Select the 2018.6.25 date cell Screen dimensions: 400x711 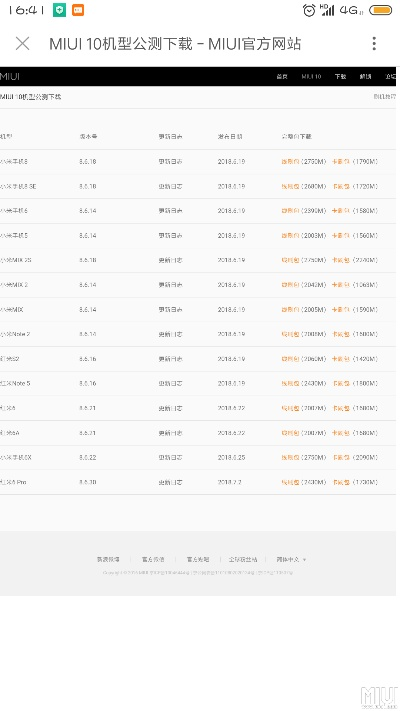tap(231, 458)
